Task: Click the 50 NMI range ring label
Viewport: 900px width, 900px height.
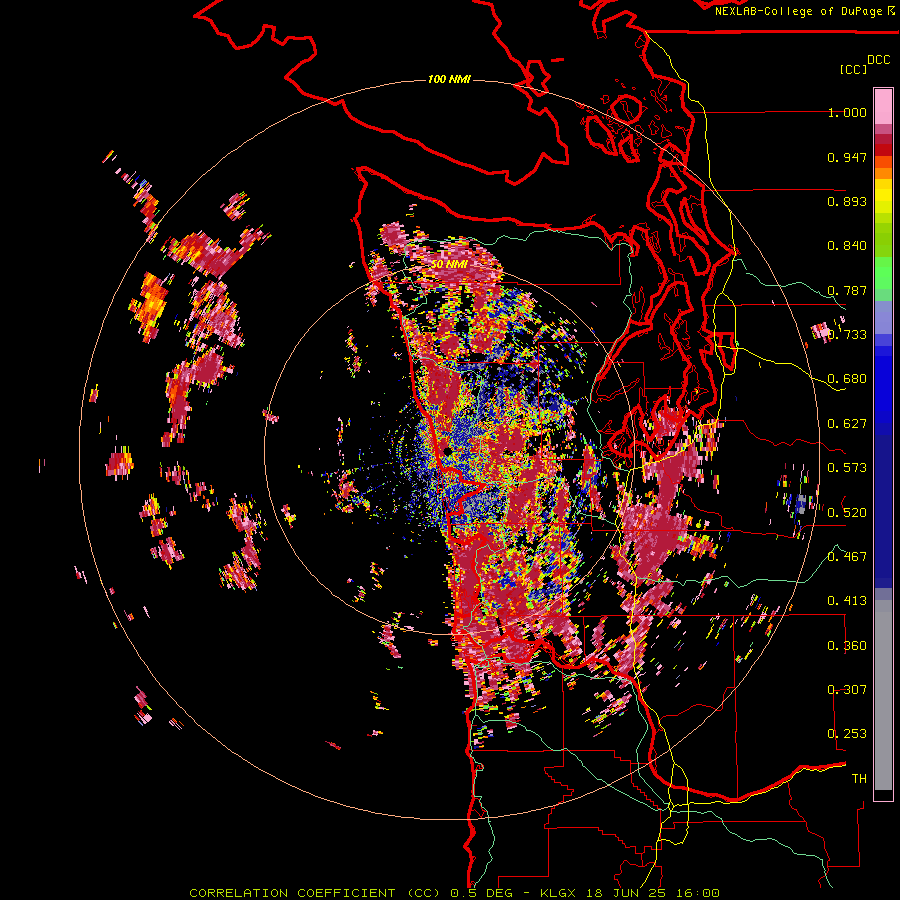Action: tap(449, 264)
